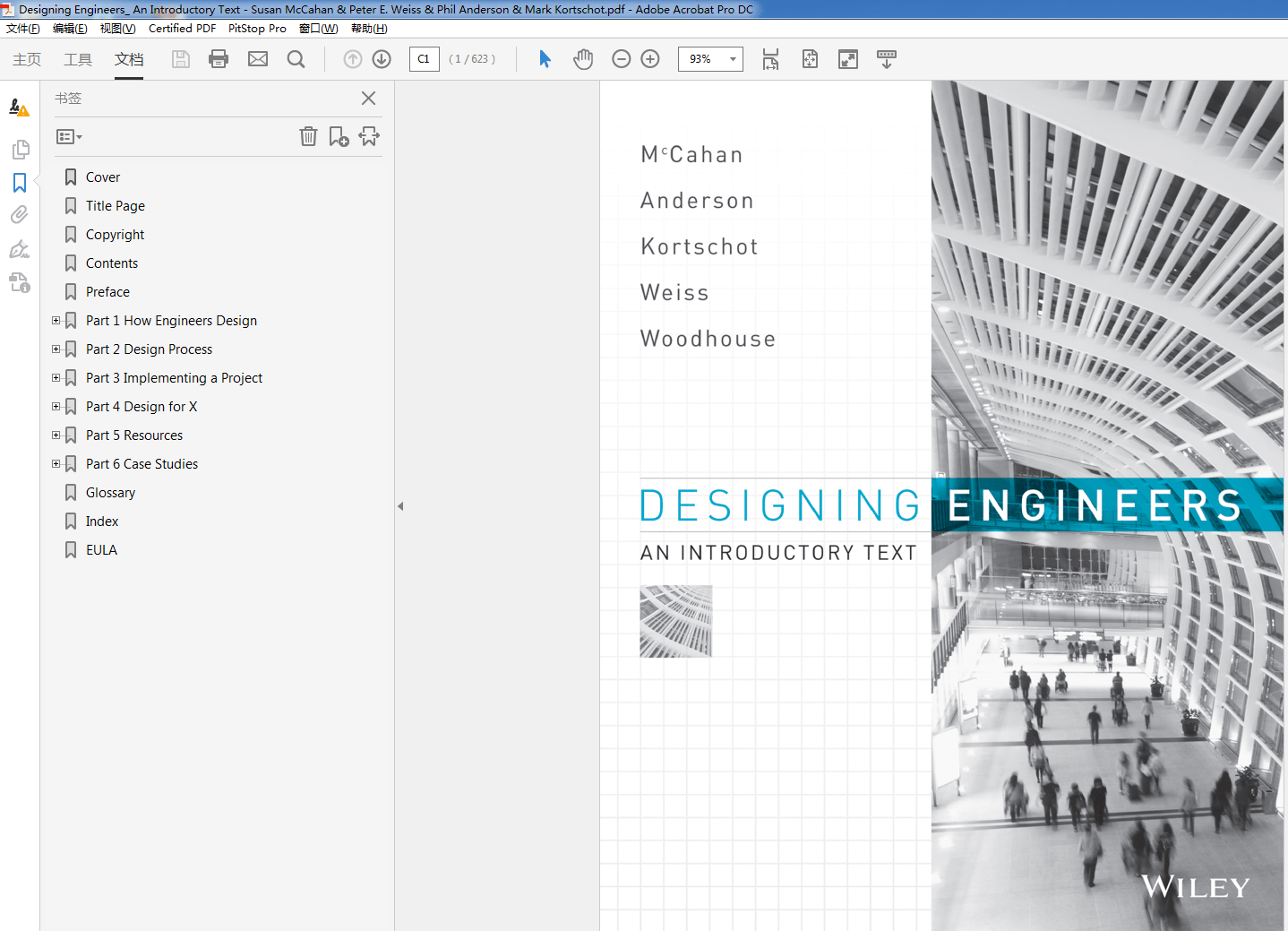The width and height of the screenshot is (1288, 931).
Task: Expand Part 1 How Engineers Design
Action: tap(56, 321)
